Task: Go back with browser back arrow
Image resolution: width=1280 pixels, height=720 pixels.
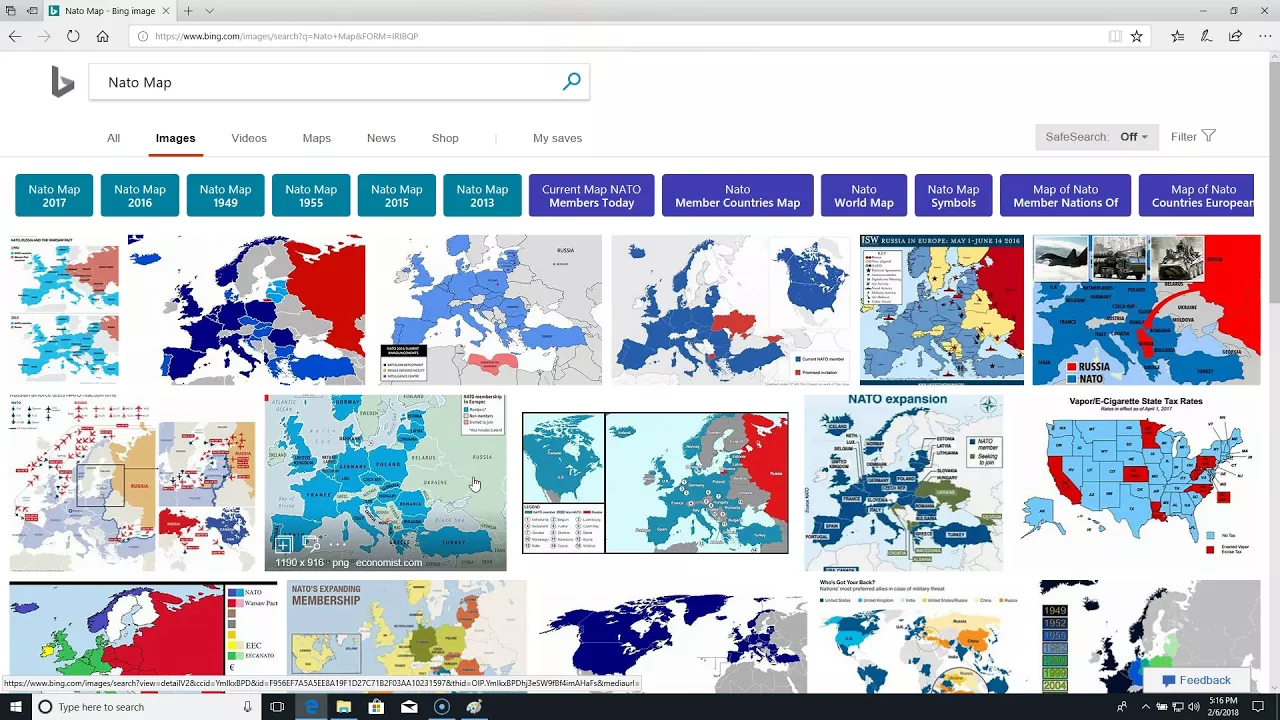Action: tap(15, 36)
